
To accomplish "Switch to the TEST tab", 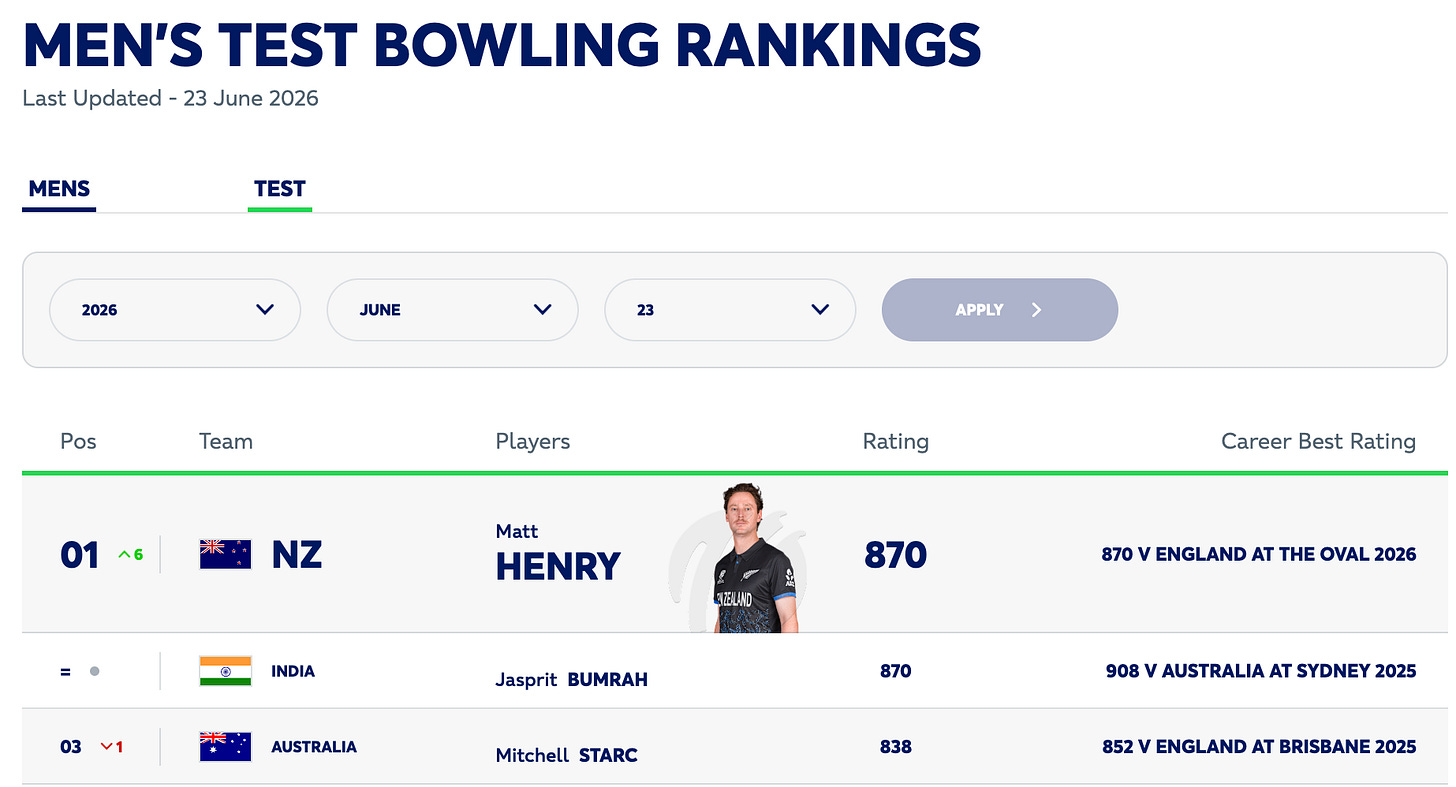I will pyautogui.click(x=280, y=189).
